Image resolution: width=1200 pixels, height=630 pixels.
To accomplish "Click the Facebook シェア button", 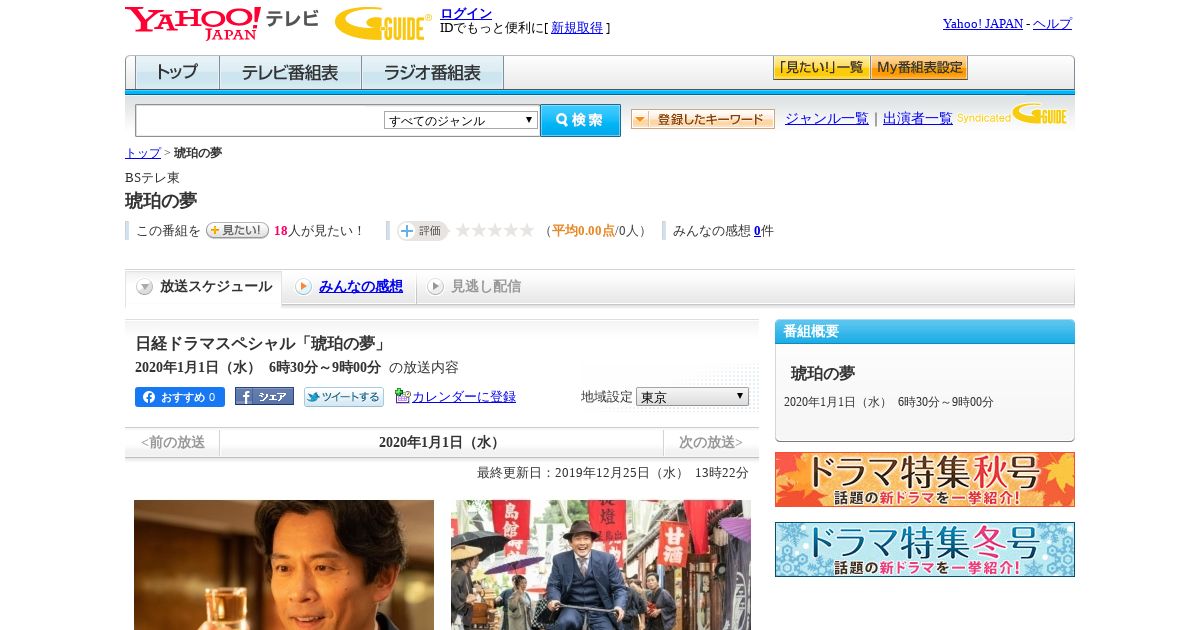I will (264, 396).
